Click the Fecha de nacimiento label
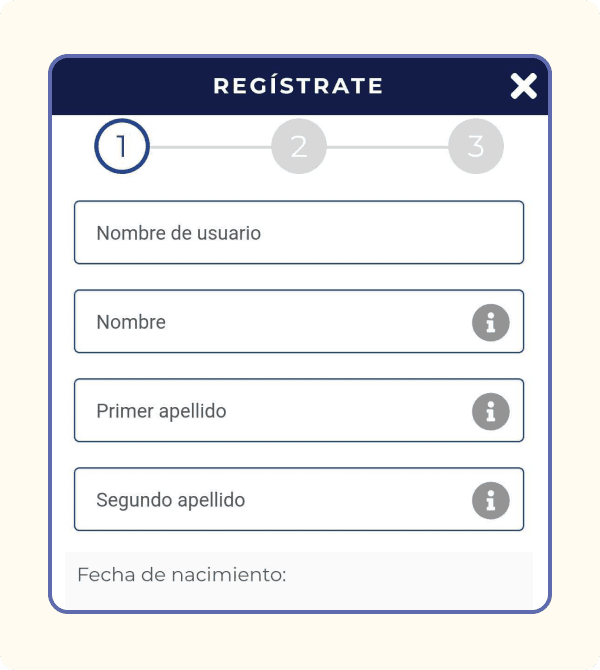600x670 pixels. [182, 575]
